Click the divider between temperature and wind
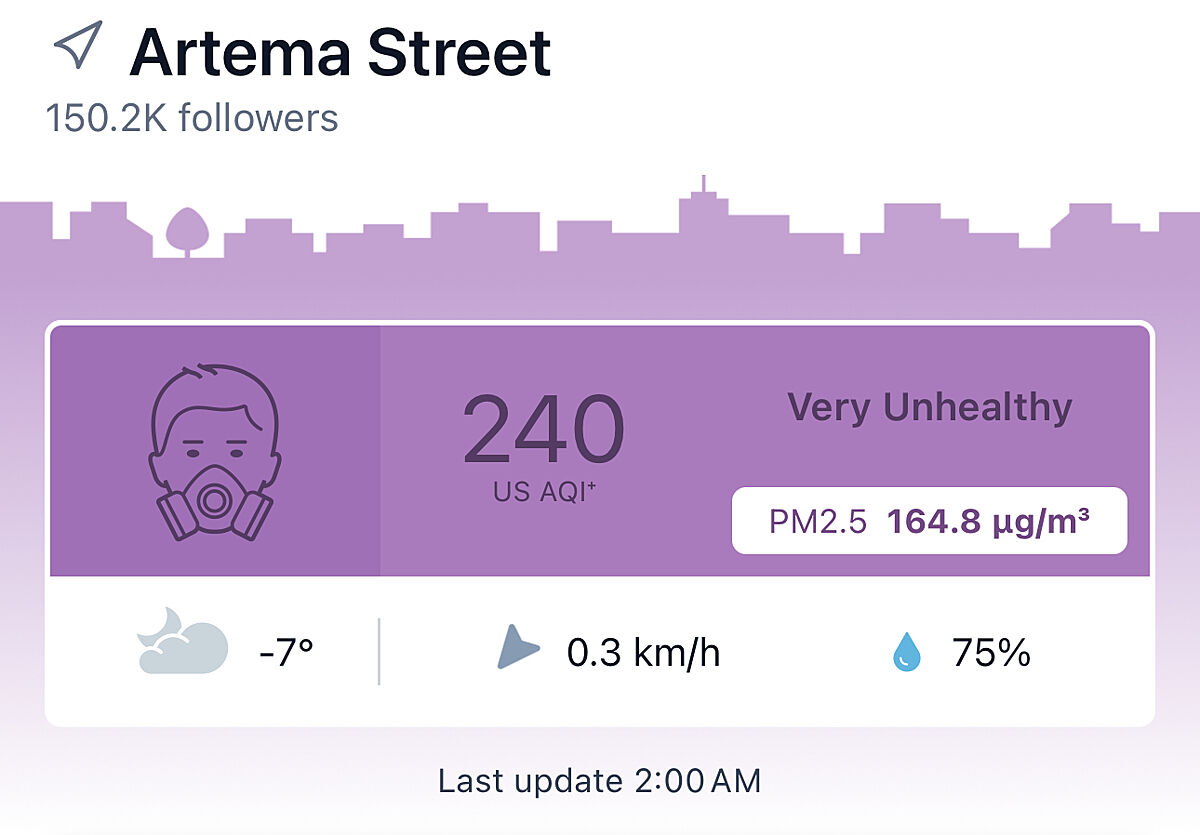 point(379,652)
